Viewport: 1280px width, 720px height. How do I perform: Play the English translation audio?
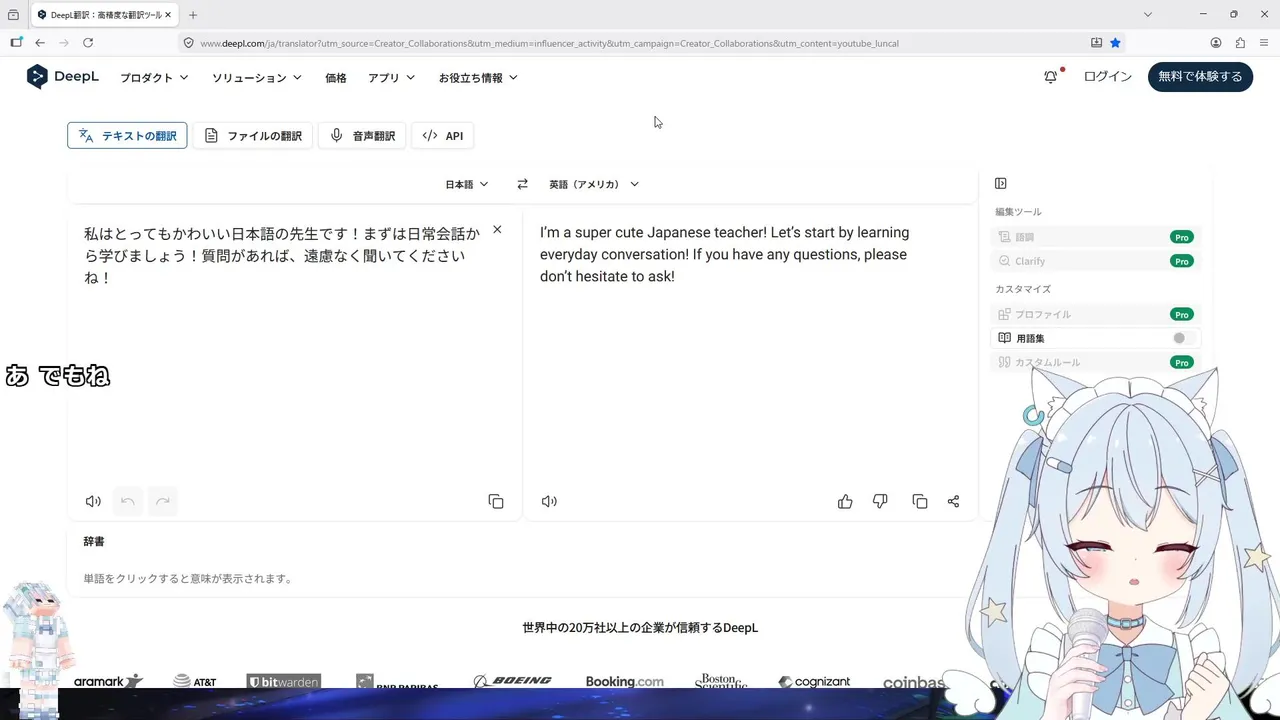[x=549, y=501]
